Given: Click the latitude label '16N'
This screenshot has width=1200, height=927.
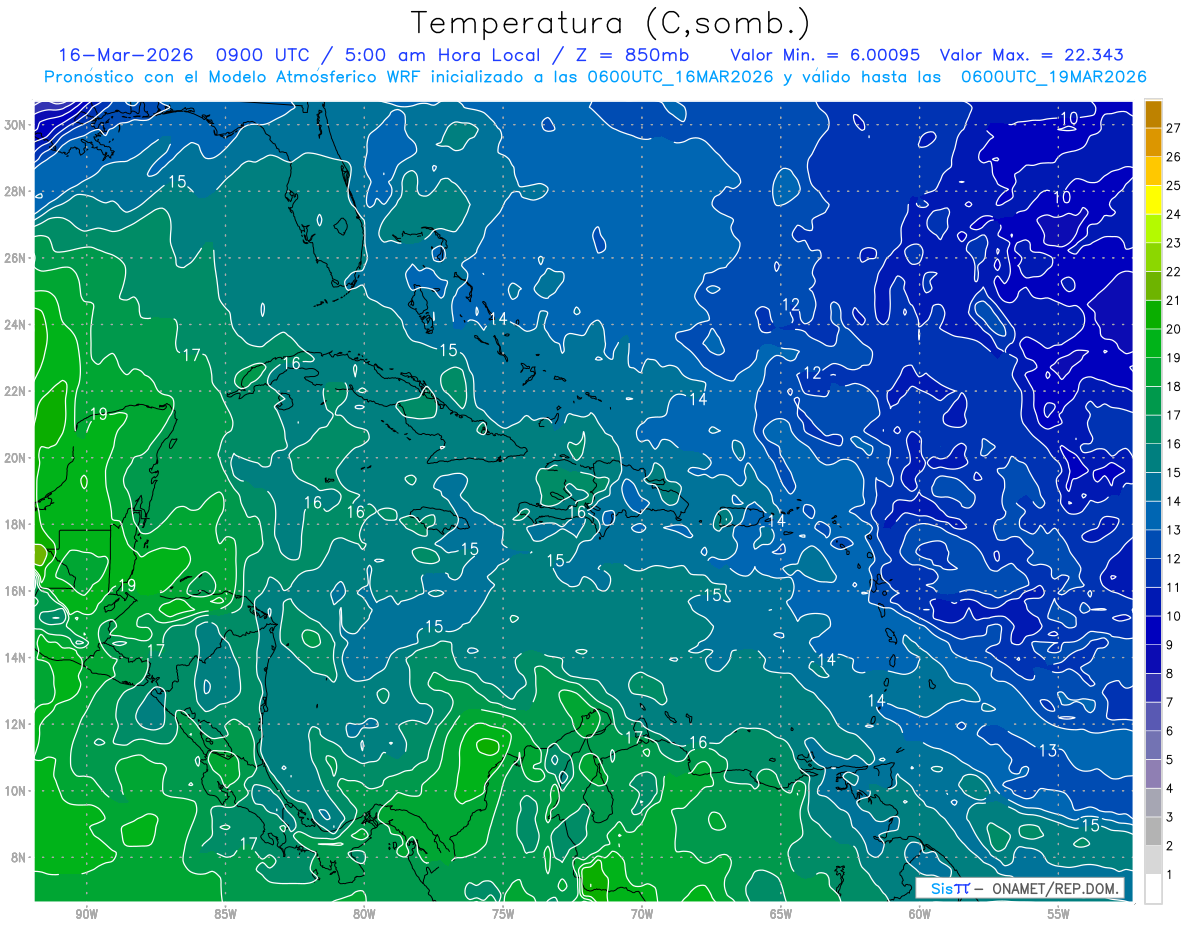Looking at the screenshot, I should pos(14,591).
